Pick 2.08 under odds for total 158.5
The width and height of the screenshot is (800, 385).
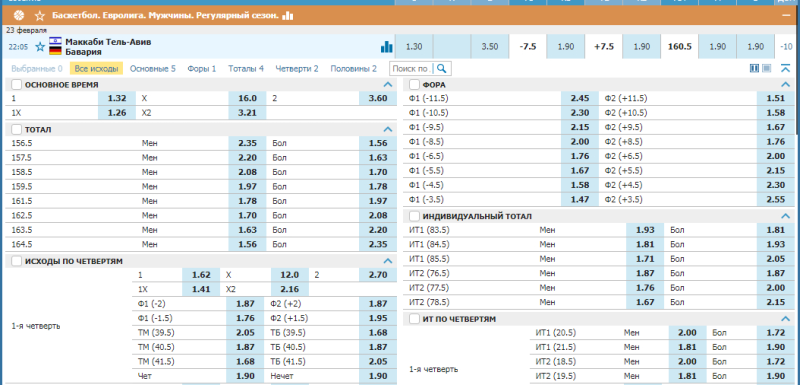(247, 172)
